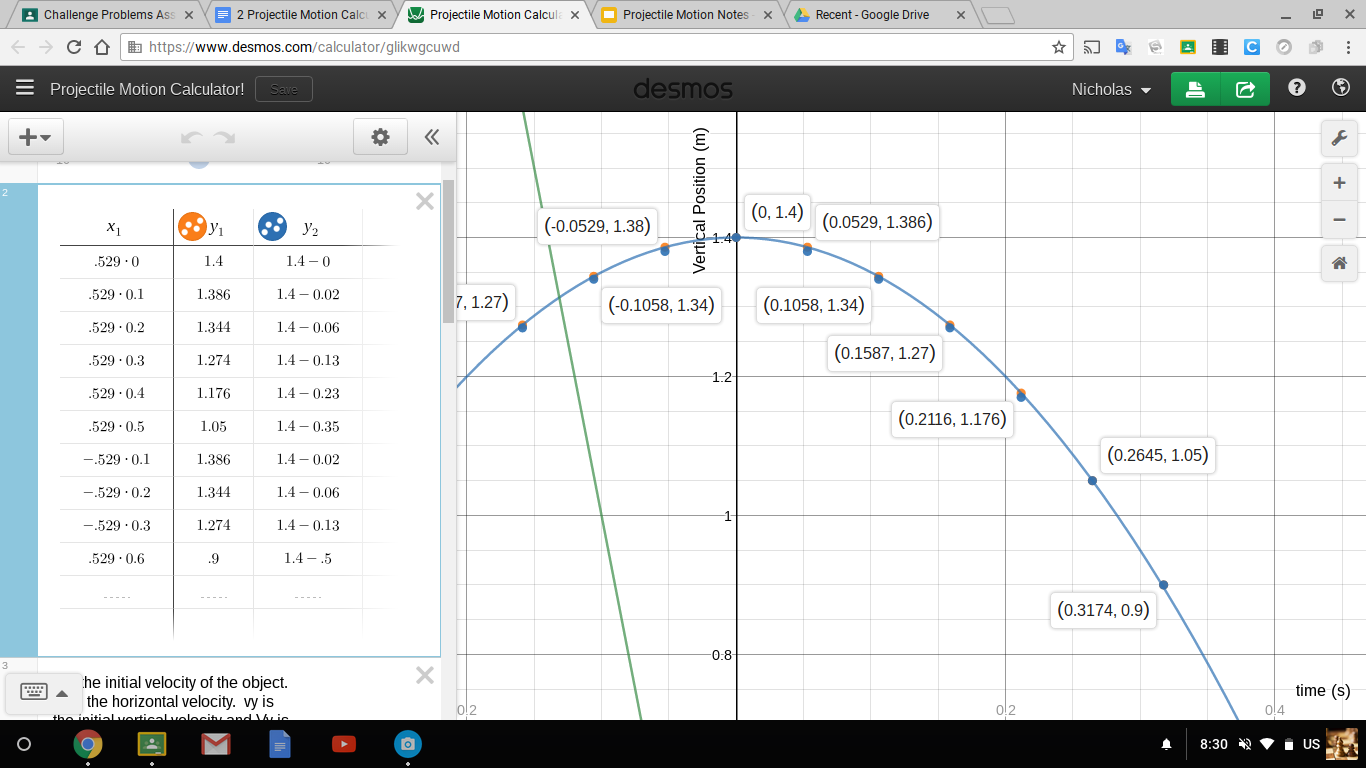Open the expression list gear settings
The image size is (1366, 768).
(380, 137)
